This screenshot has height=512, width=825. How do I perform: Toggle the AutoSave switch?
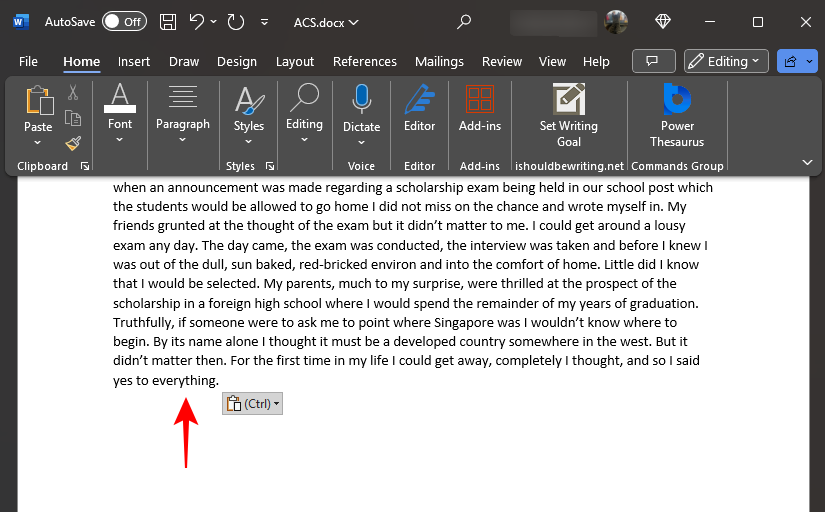tap(124, 21)
